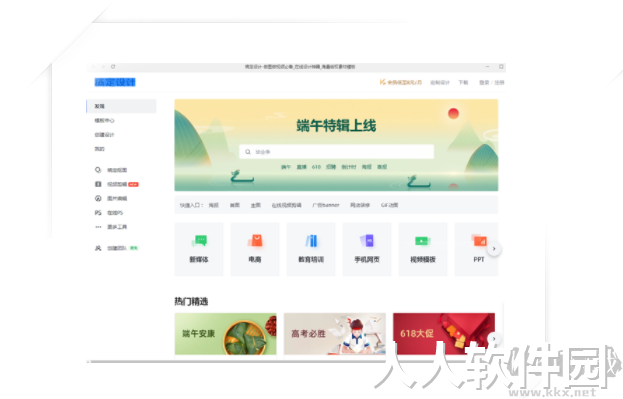Click the window title text in title bar
This screenshot has width=623, height=399.
pyautogui.click(x=300, y=67)
